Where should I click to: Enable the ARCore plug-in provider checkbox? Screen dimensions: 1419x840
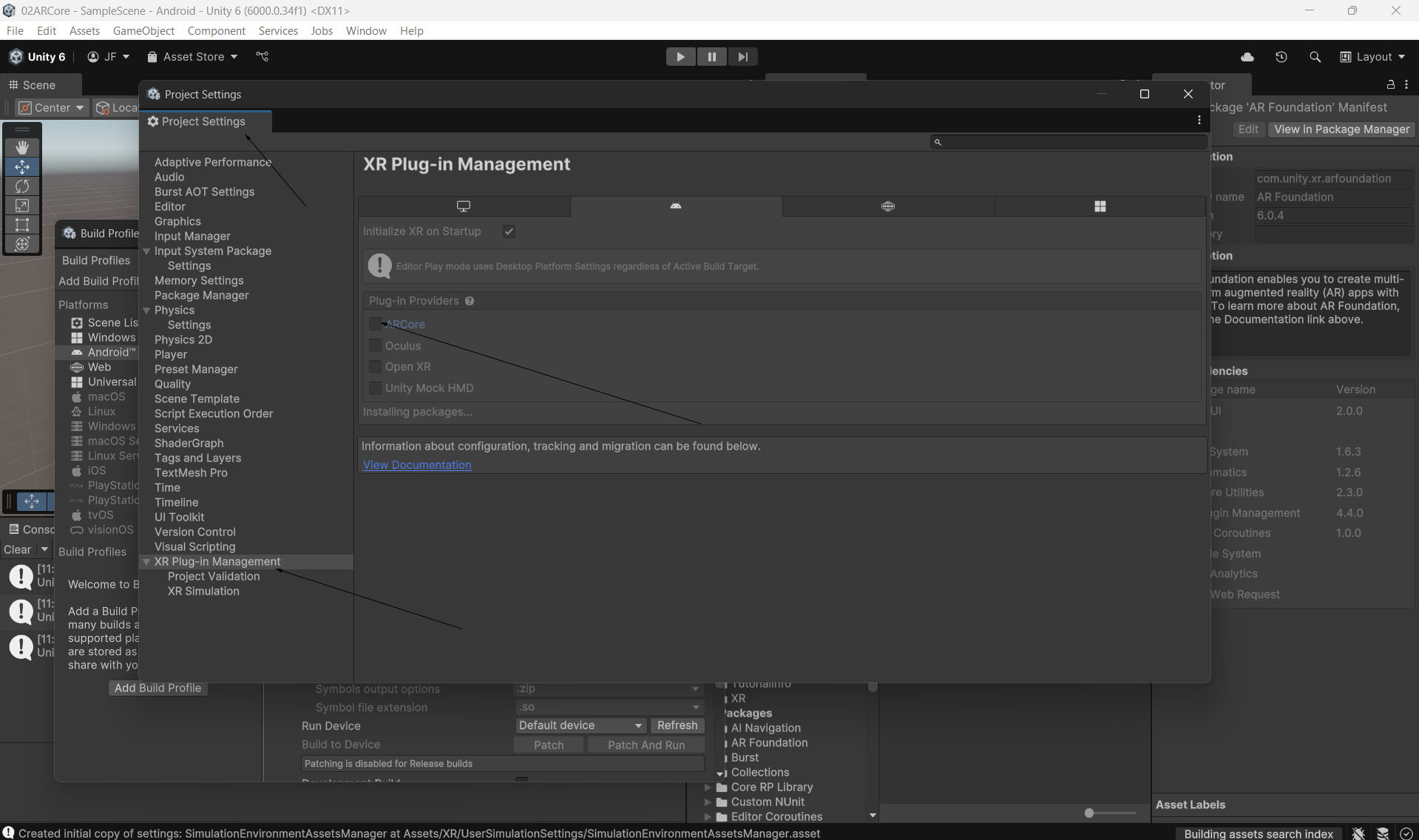(x=375, y=324)
